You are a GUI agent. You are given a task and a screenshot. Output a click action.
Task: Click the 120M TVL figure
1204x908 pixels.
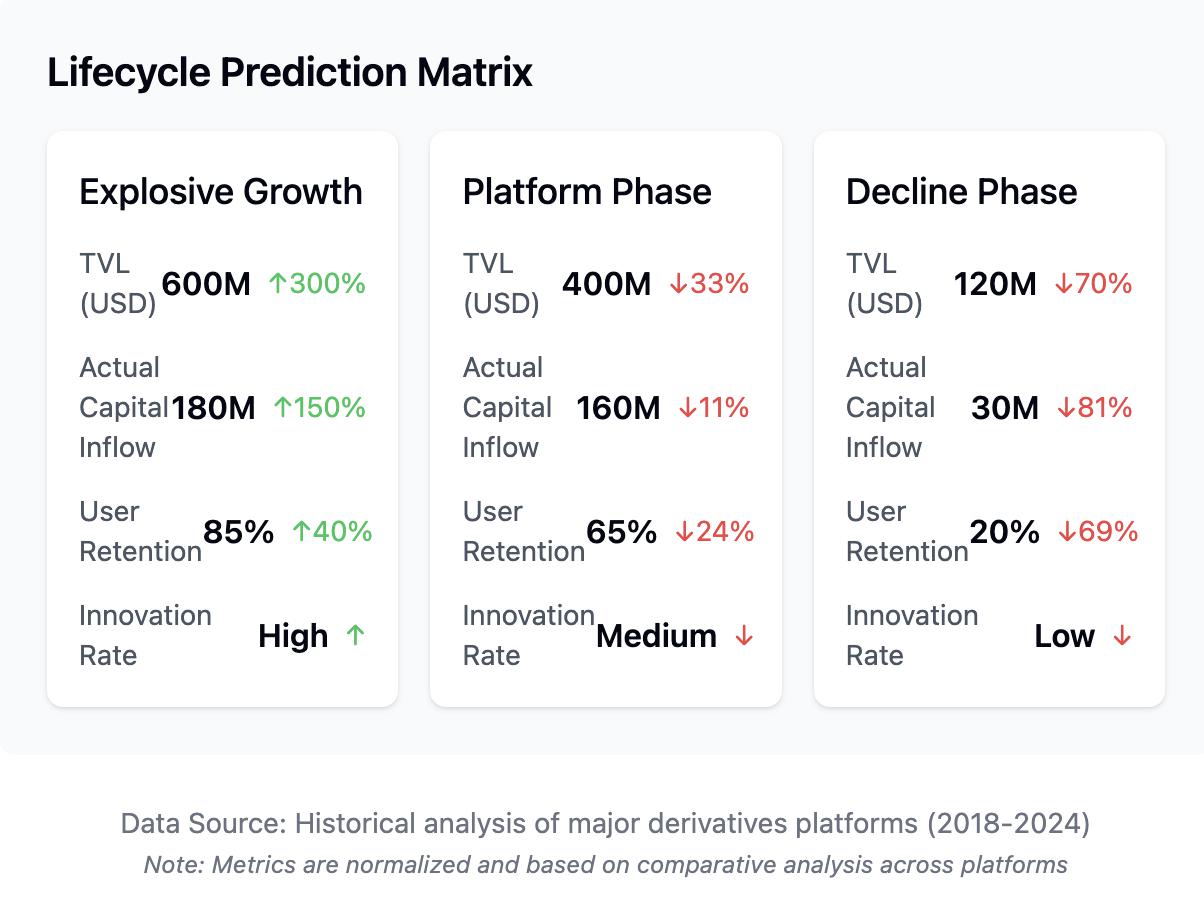pos(995,284)
